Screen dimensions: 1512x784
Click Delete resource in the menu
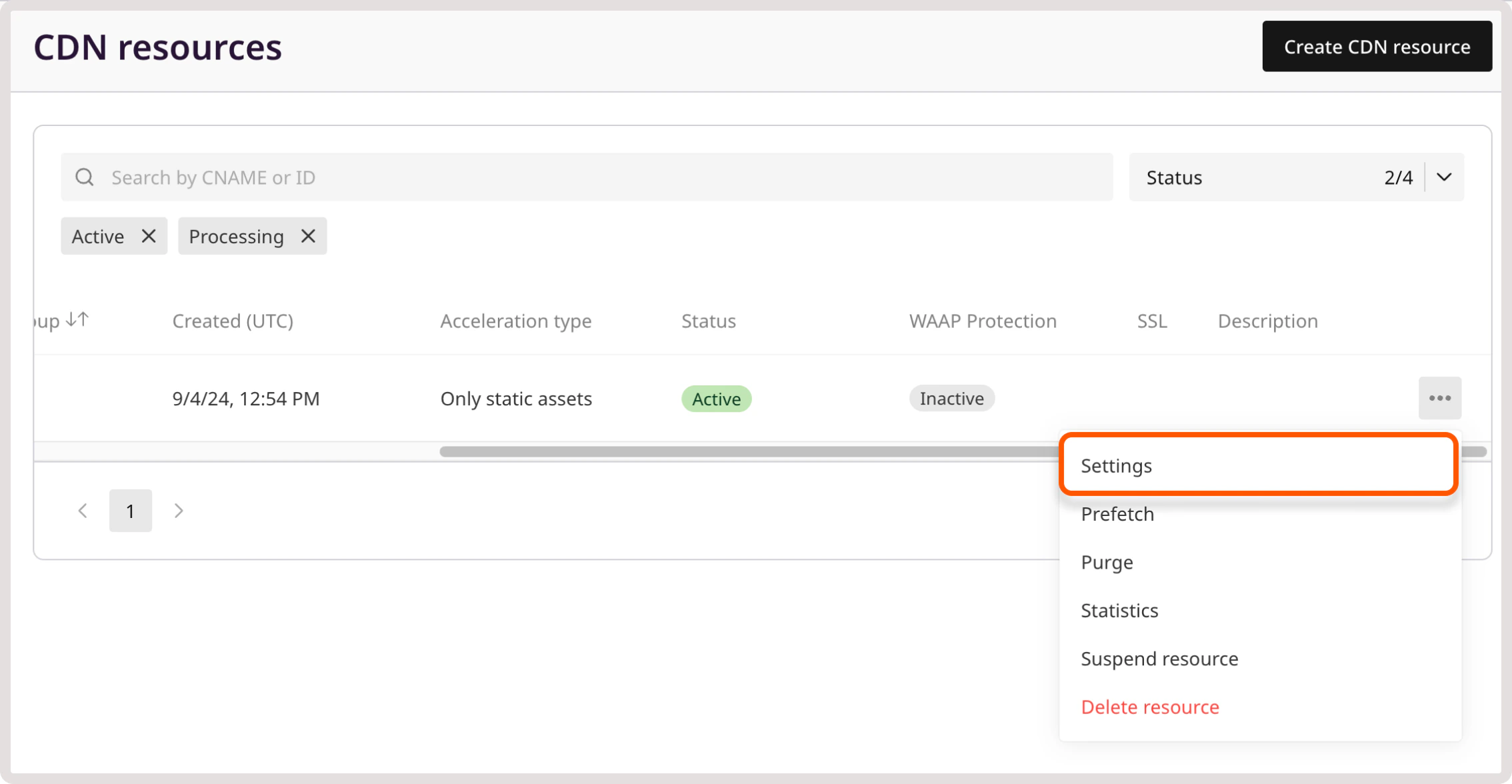[x=1150, y=706]
